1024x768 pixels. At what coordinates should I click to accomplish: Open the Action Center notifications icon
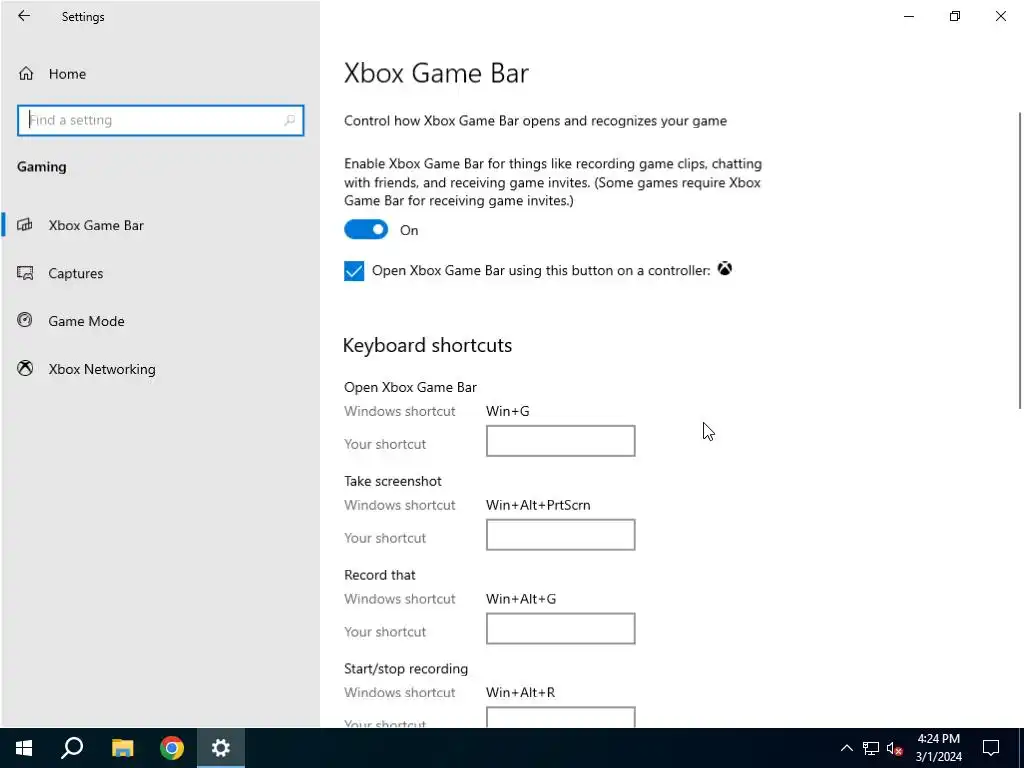991,748
